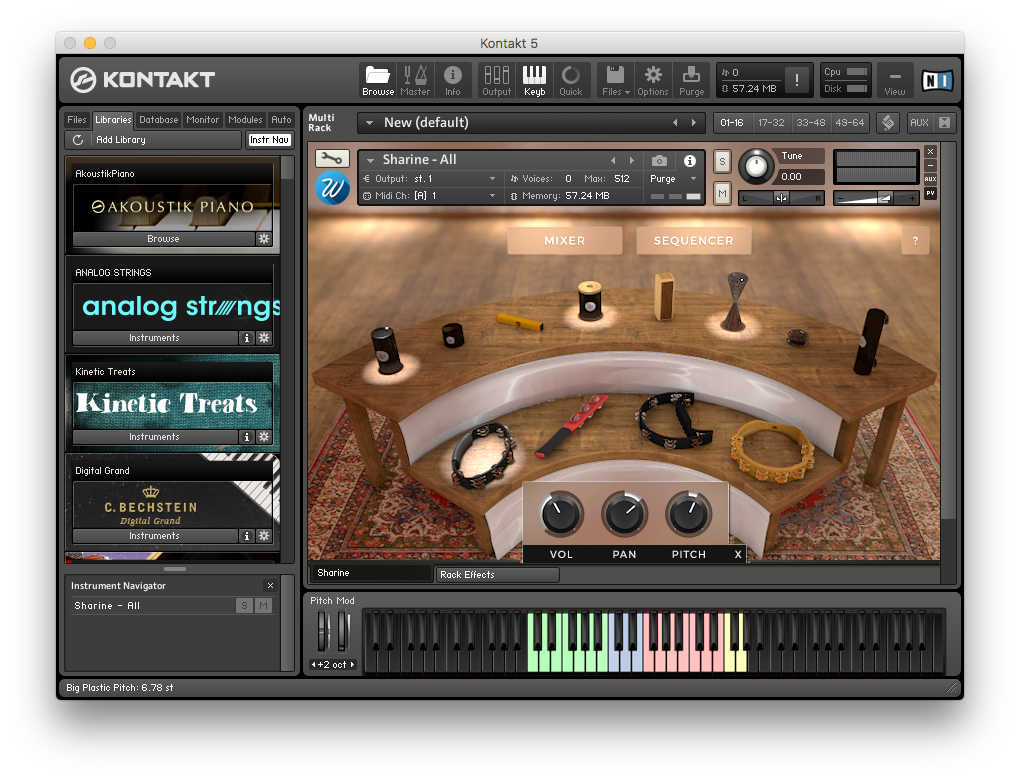The width and height of the screenshot is (1020, 780).
Task: Open the Quick-load browser
Action: pyautogui.click(x=570, y=81)
